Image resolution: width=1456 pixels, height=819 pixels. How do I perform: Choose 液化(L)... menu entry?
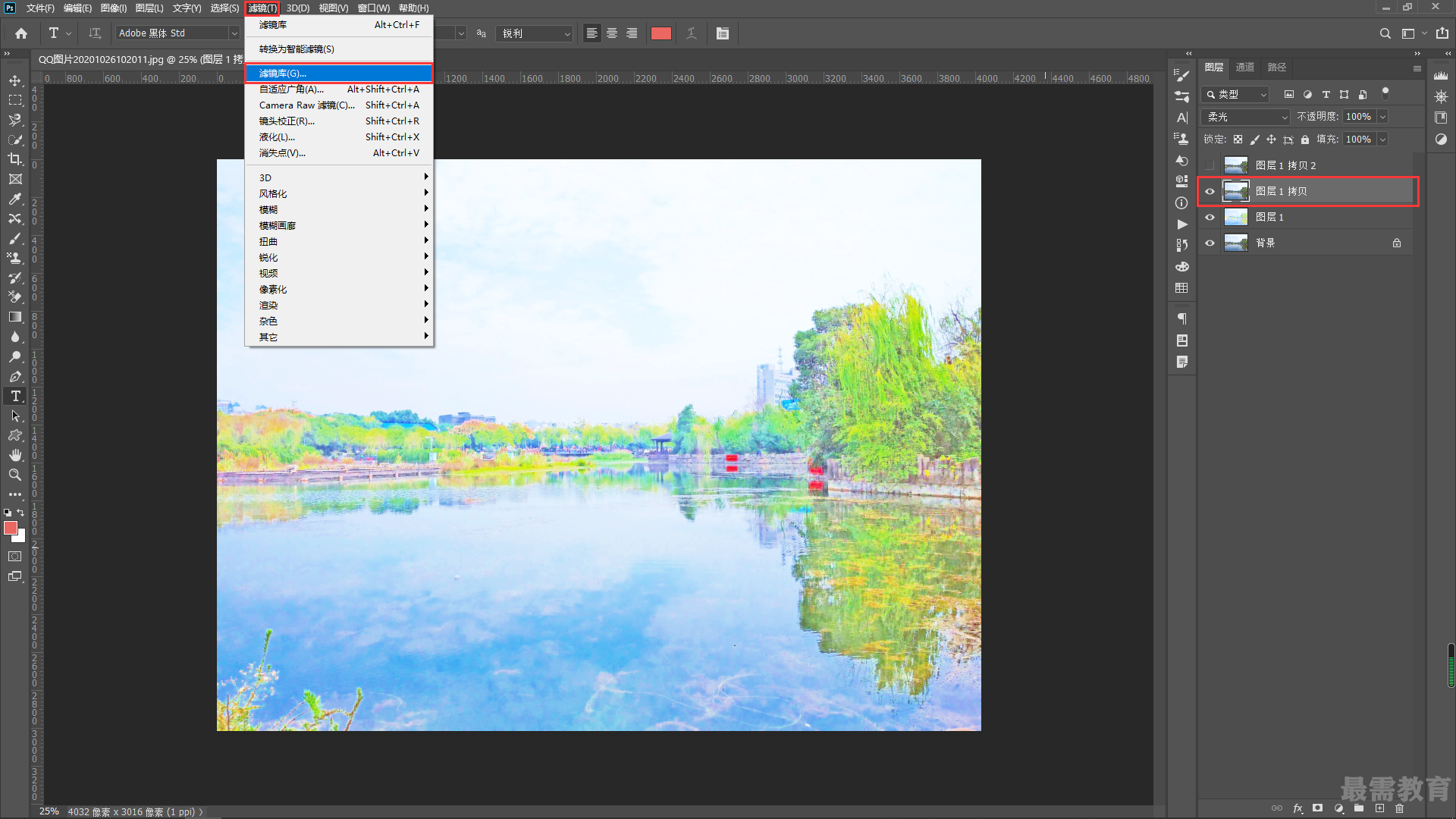point(339,137)
